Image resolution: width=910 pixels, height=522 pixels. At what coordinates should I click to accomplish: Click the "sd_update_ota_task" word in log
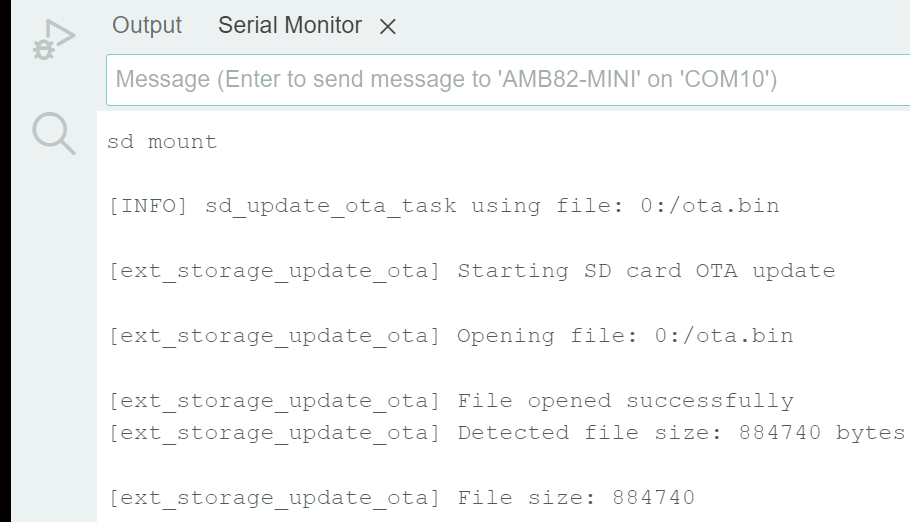point(330,207)
